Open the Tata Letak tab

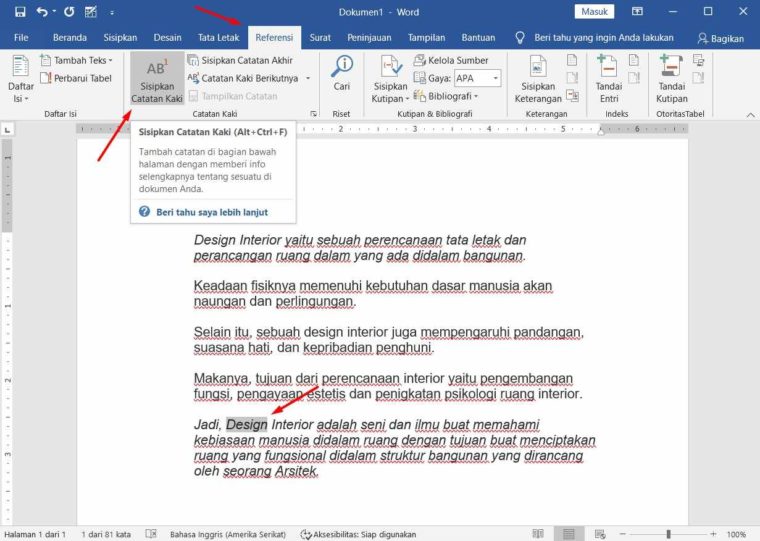coord(217,38)
